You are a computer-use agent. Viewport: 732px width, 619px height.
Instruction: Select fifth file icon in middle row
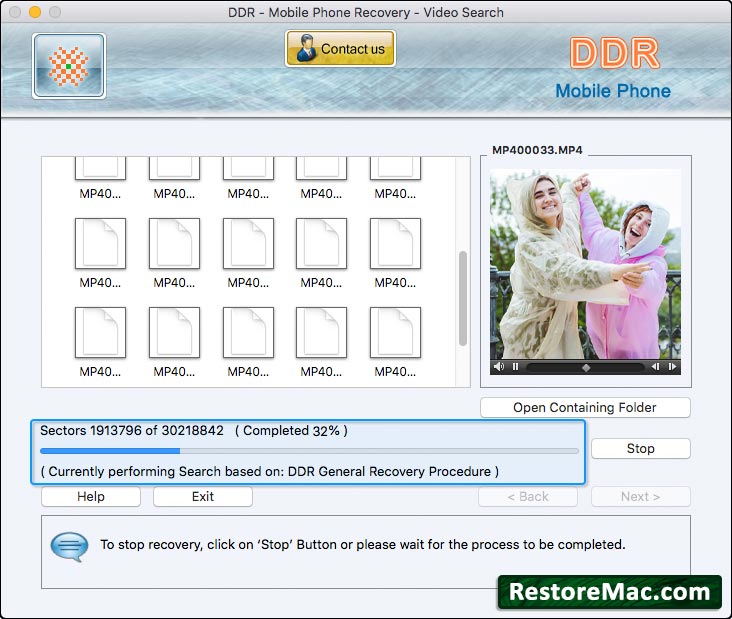coord(395,243)
